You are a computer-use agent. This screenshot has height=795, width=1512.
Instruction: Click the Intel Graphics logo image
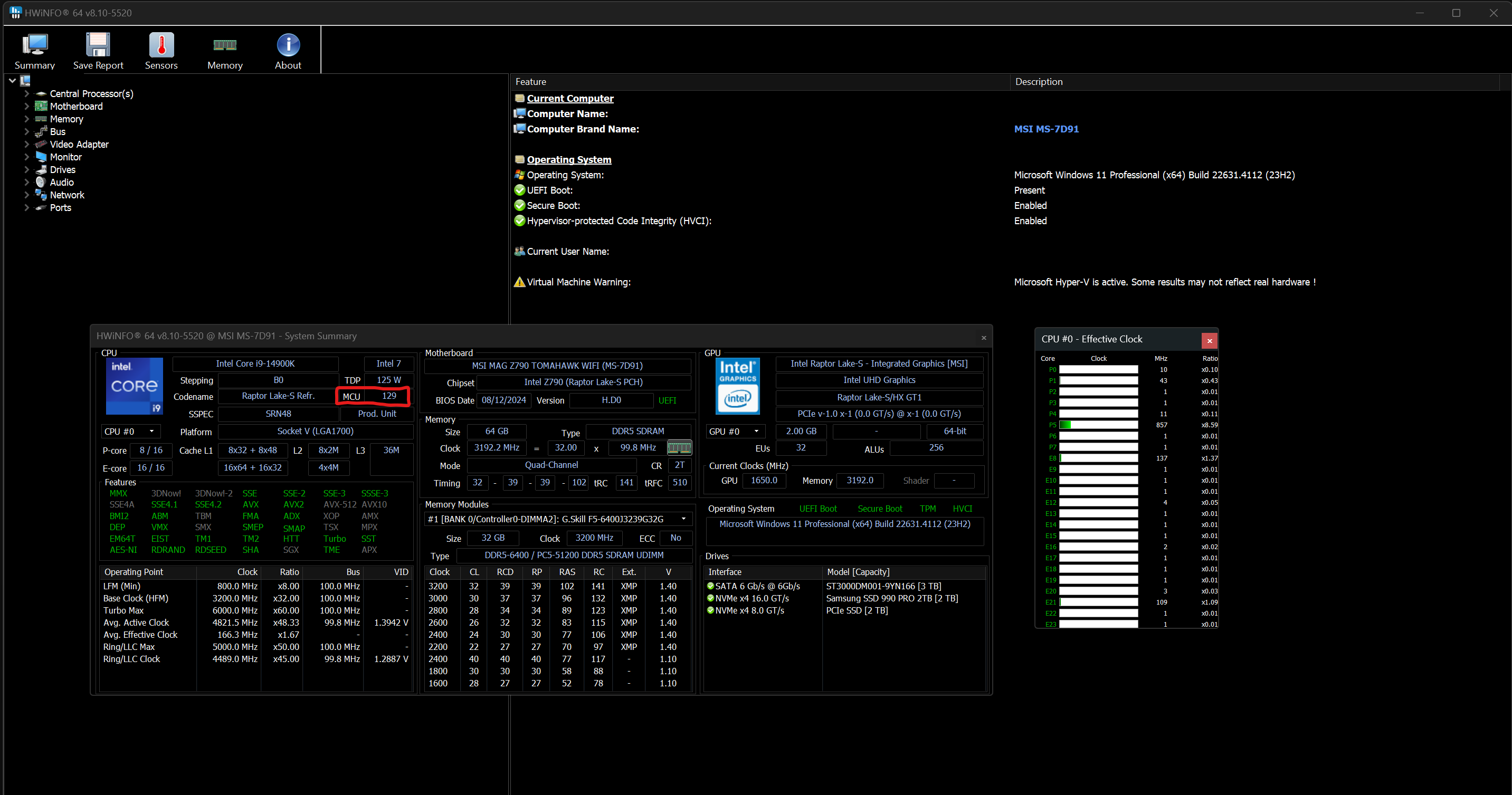(737, 386)
